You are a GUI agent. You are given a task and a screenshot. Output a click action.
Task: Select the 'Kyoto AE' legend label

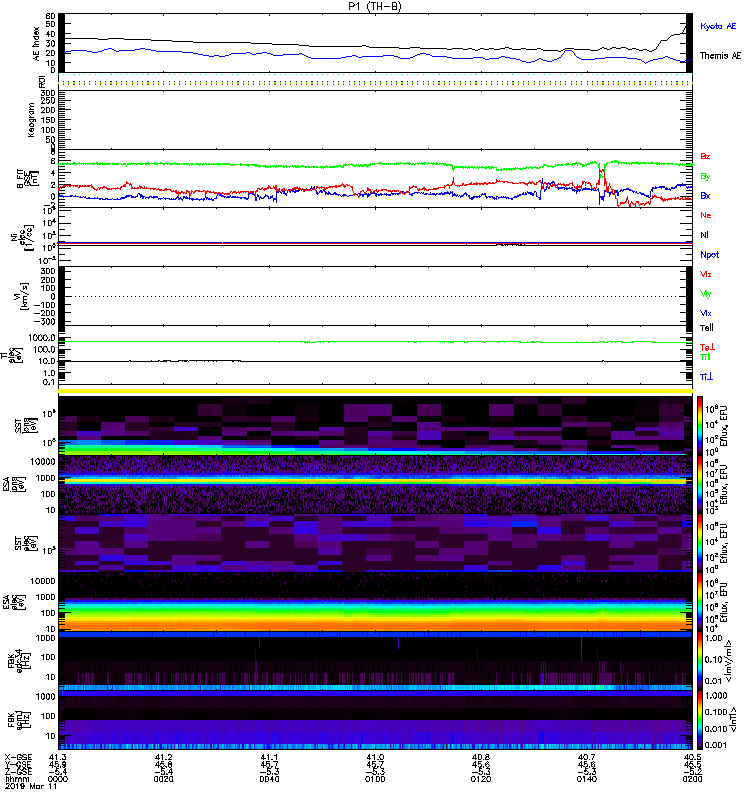tap(718, 26)
